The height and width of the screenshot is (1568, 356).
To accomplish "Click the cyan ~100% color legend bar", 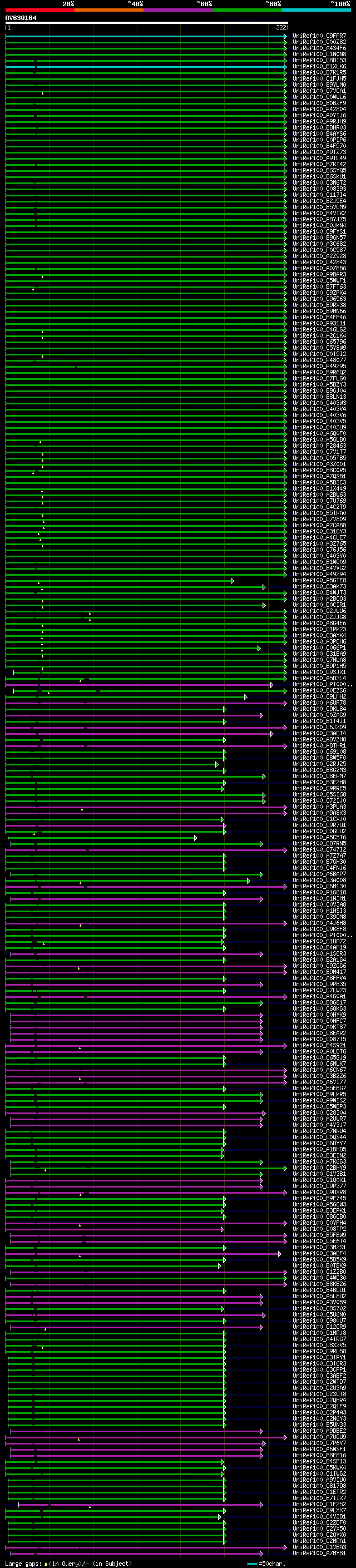I will 317,10.
